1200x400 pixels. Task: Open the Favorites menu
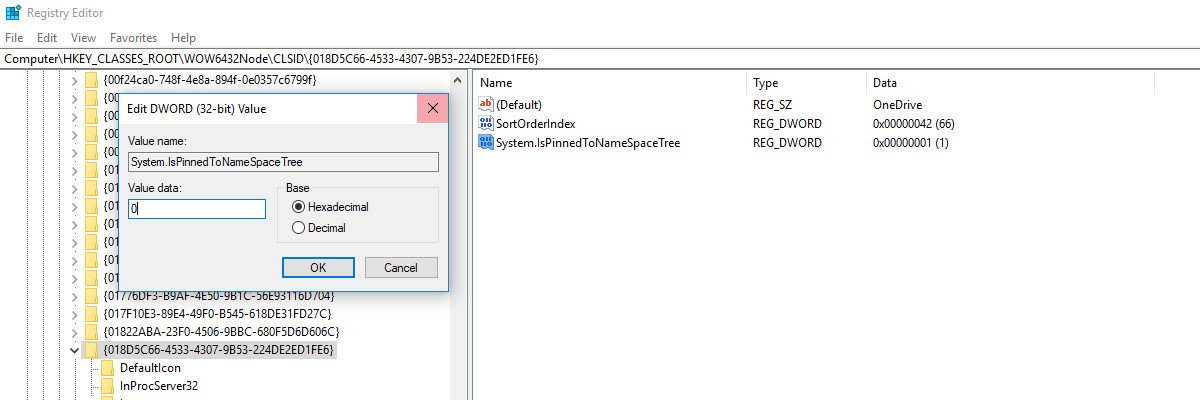point(134,37)
